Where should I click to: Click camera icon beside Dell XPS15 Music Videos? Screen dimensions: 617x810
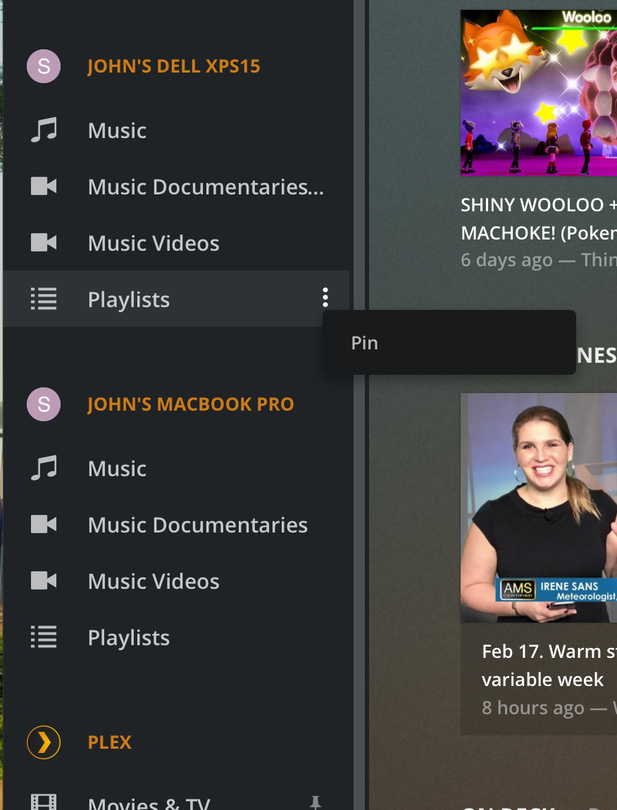pos(43,242)
